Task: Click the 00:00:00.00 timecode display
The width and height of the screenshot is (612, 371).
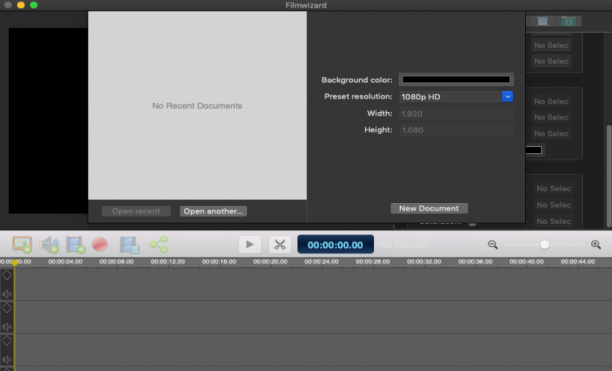Action: pyautogui.click(x=335, y=245)
